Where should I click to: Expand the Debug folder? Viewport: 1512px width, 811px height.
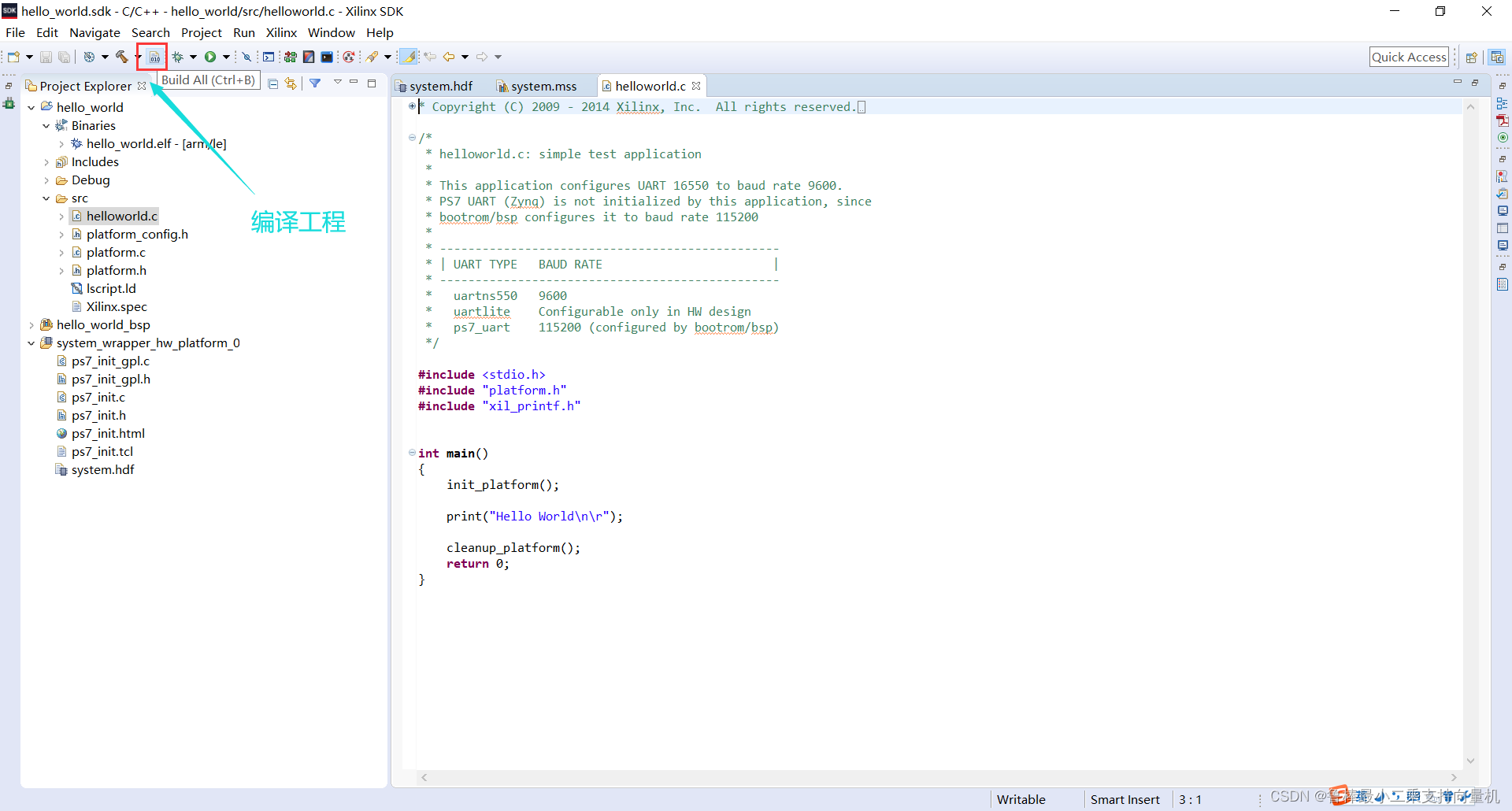pos(46,180)
